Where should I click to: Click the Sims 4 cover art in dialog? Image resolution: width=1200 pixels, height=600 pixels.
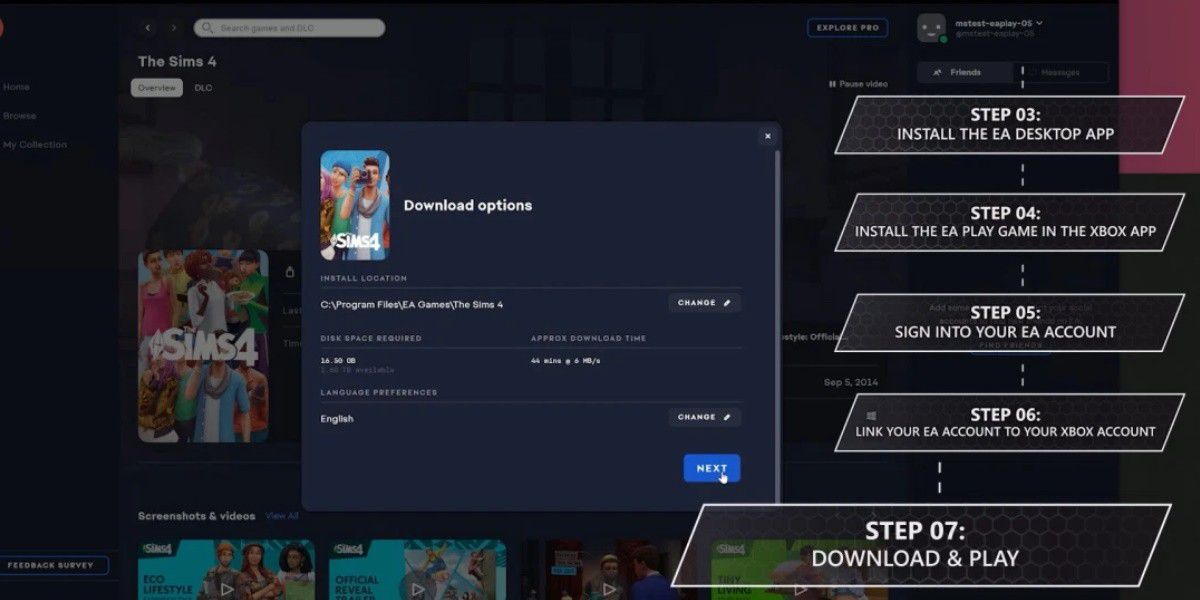pyautogui.click(x=355, y=205)
